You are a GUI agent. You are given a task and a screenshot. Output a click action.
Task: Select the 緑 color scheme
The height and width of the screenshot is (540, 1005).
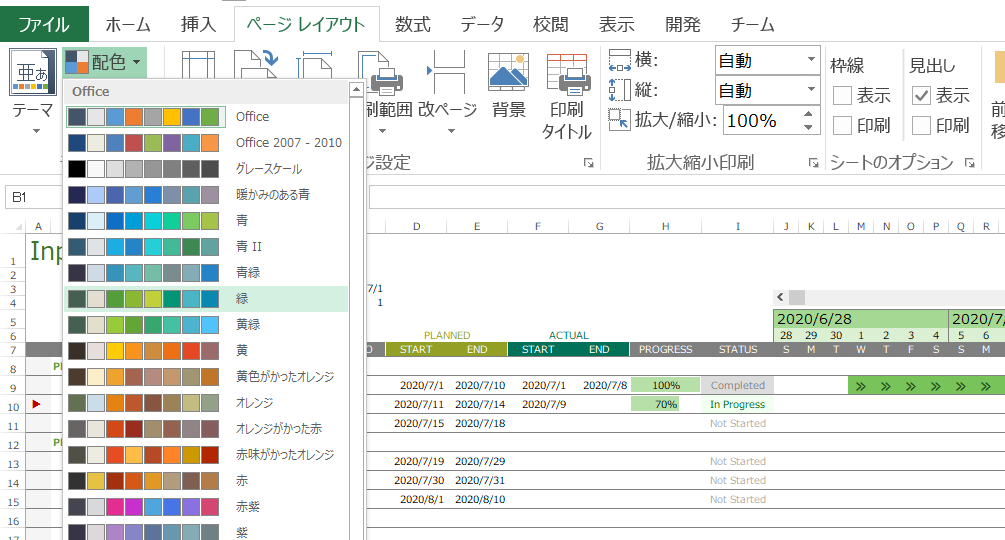[x=206, y=299]
